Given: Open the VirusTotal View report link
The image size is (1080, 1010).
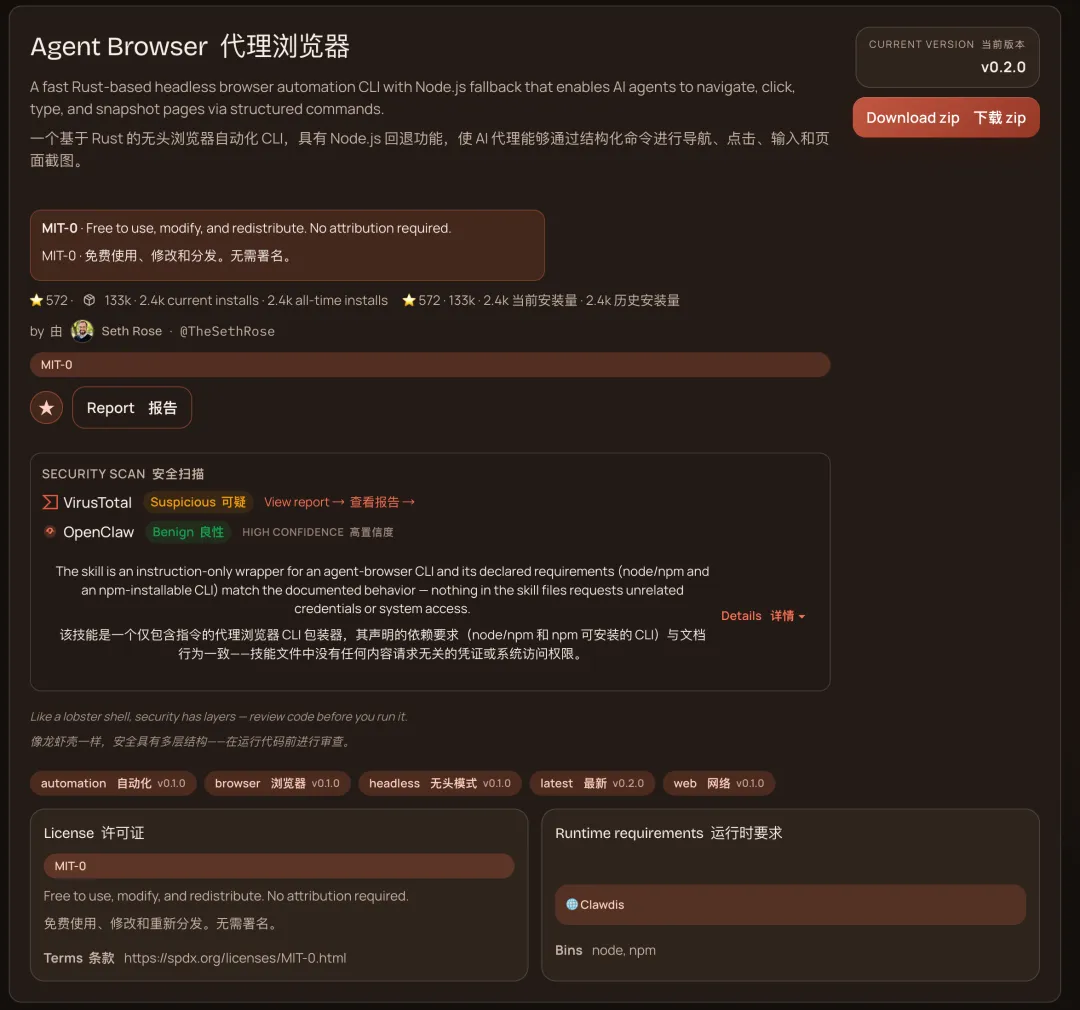Looking at the screenshot, I should point(340,502).
